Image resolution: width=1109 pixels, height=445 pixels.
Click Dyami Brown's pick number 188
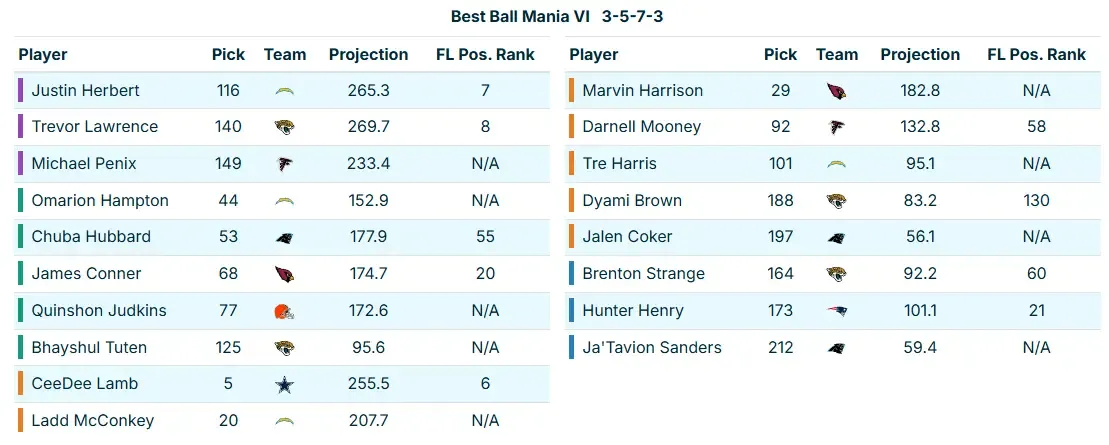coord(780,201)
